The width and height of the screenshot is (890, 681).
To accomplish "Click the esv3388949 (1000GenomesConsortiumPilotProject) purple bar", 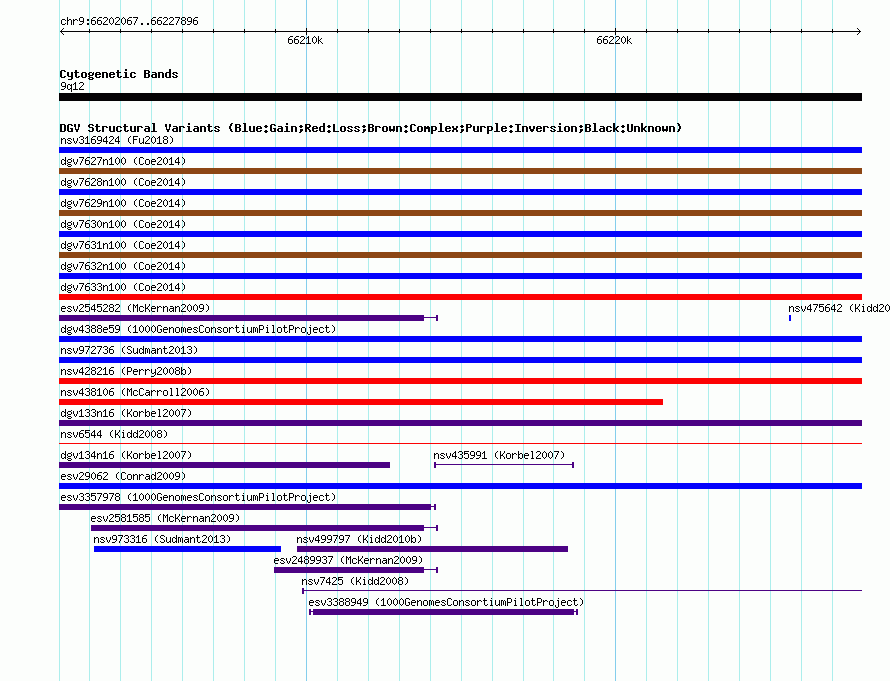I will [443, 612].
